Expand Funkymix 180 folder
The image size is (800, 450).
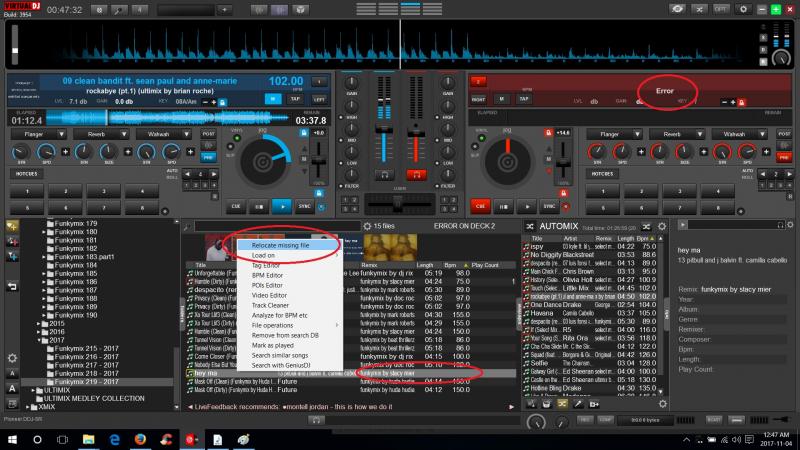pyautogui.click(x=44, y=232)
